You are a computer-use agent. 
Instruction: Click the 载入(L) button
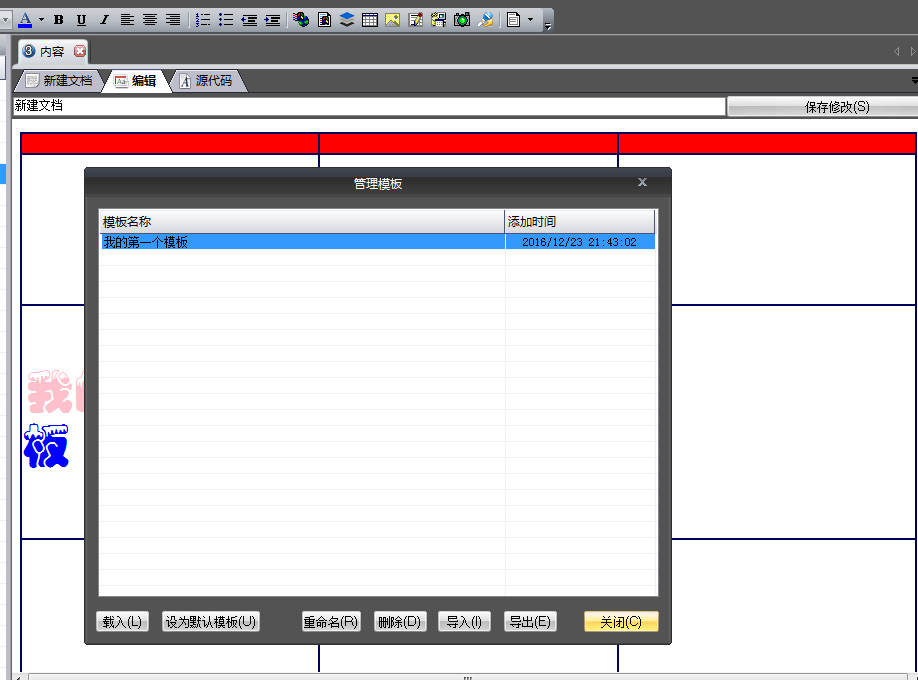coord(122,622)
